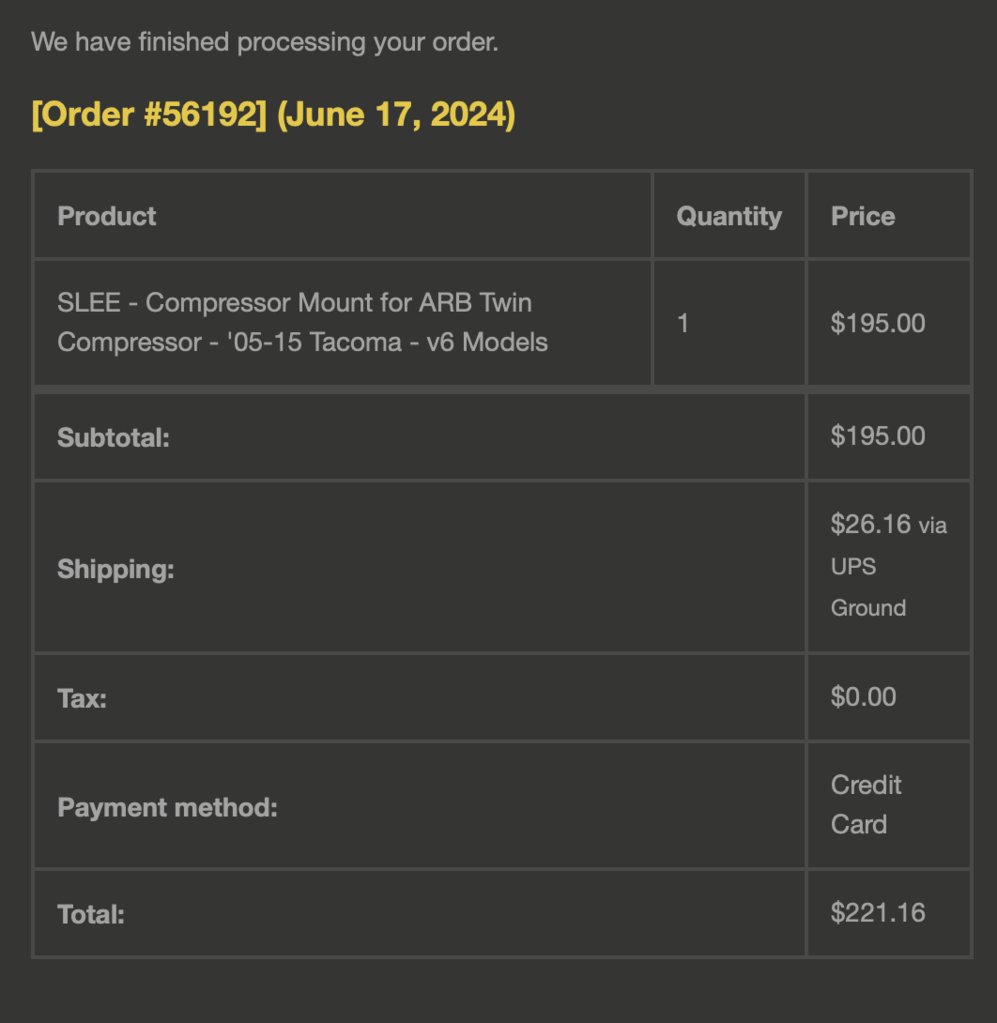The height and width of the screenshot is (1023, 997).
Task: Click the subtotal amount $195.00
Action: 878,436
